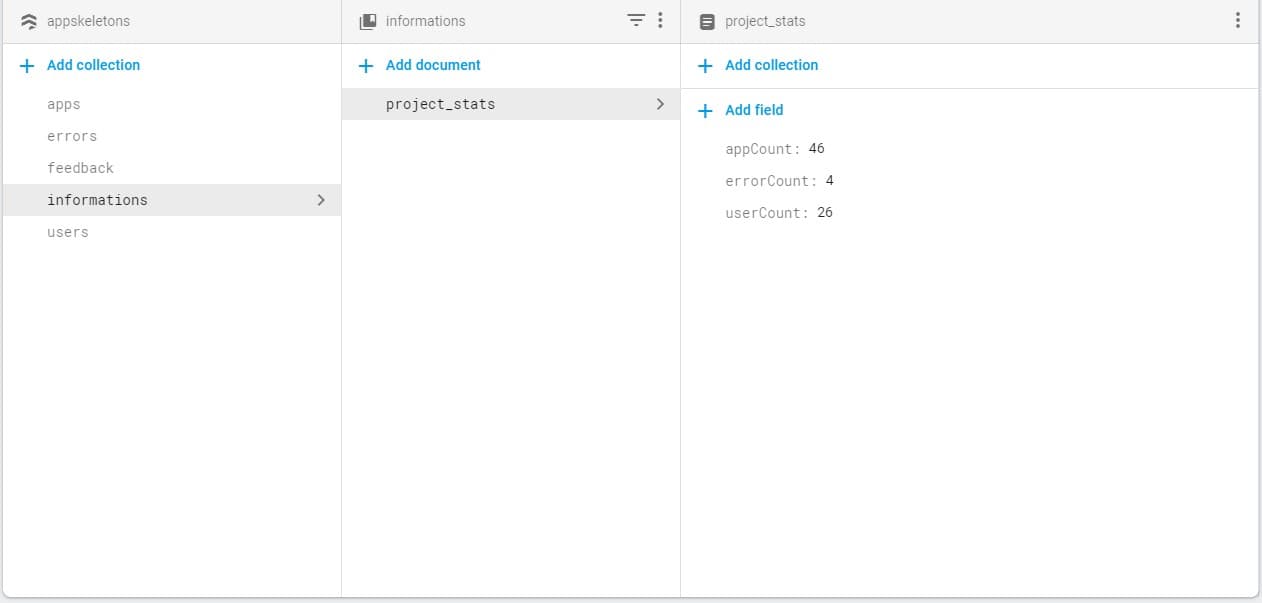Image resolution: width=1262 pixels, height=603 pixels.
Task: Click the plus icon beside Add field
Action: pos(704,110)
